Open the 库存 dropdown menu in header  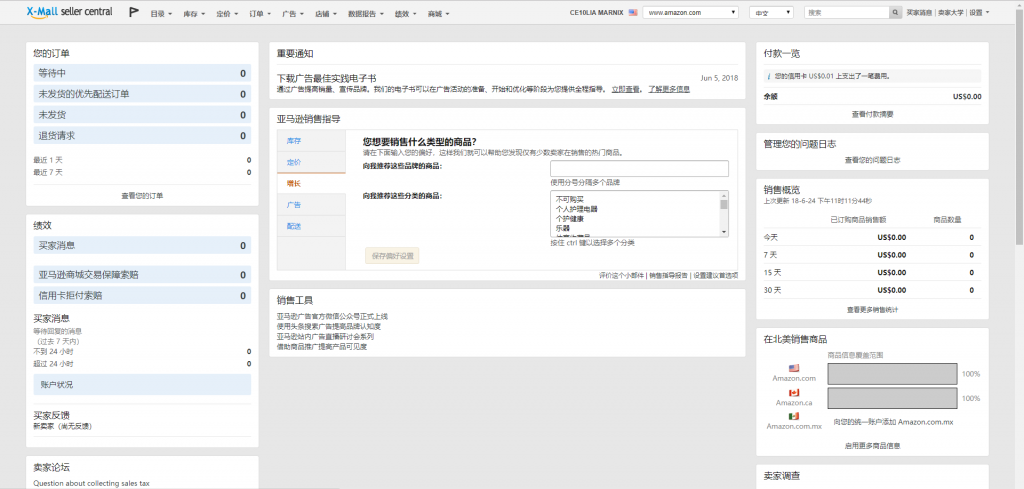194,14
